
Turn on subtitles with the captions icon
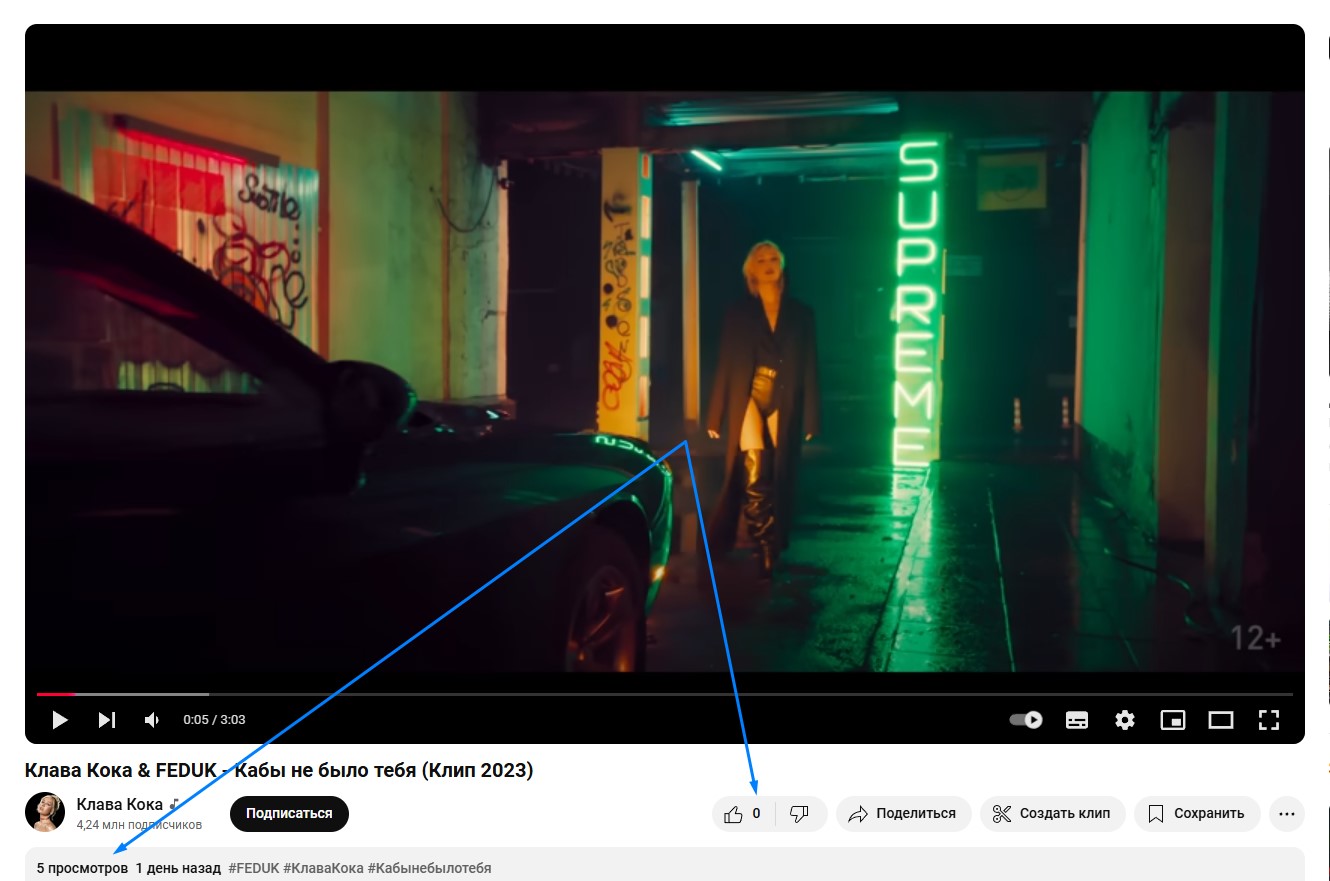point(1077,719)
